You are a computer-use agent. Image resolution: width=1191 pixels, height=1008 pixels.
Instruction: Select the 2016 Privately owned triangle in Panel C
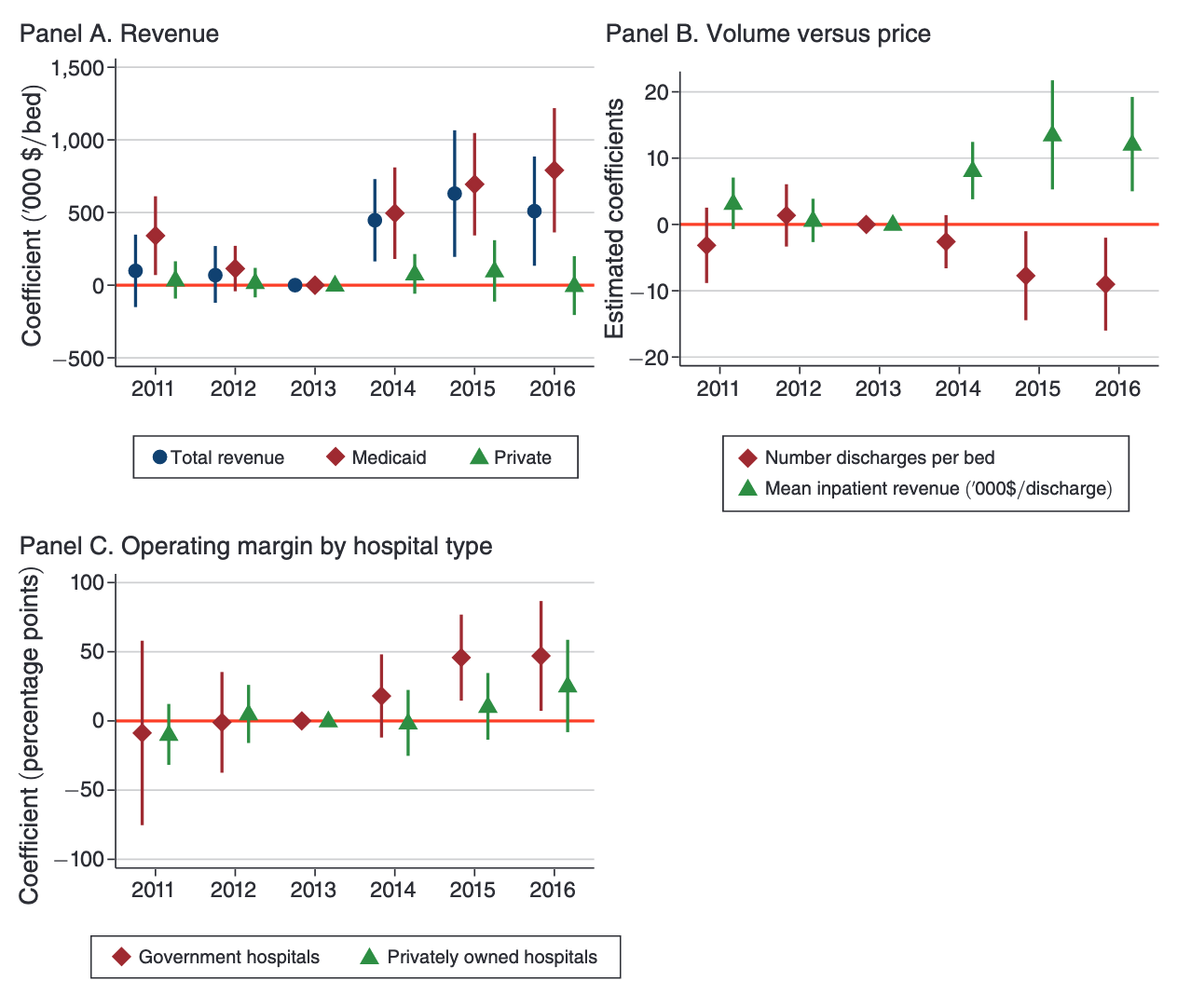point(568,686)
